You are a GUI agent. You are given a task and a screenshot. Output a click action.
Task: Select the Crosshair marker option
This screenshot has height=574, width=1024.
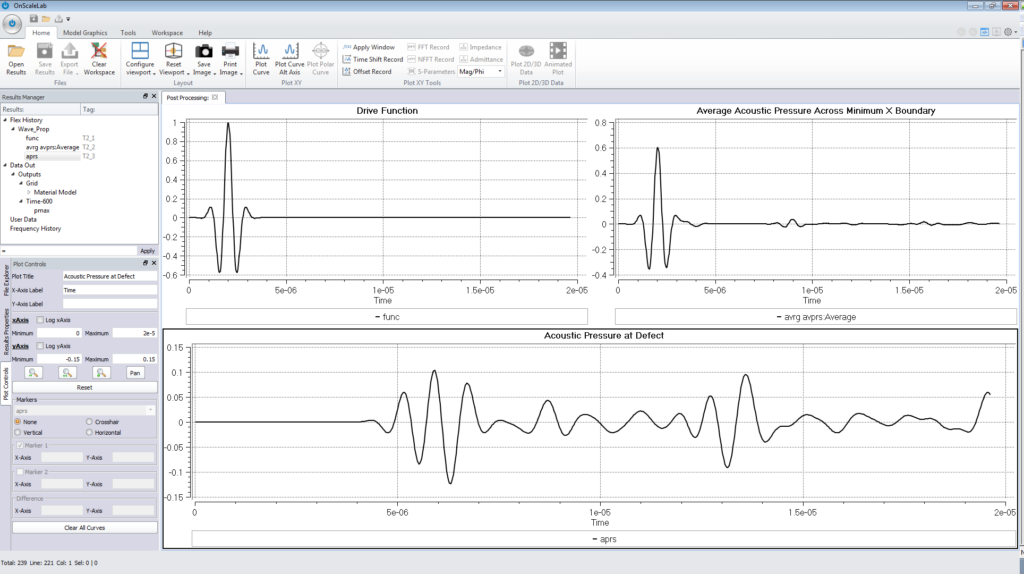89,422
